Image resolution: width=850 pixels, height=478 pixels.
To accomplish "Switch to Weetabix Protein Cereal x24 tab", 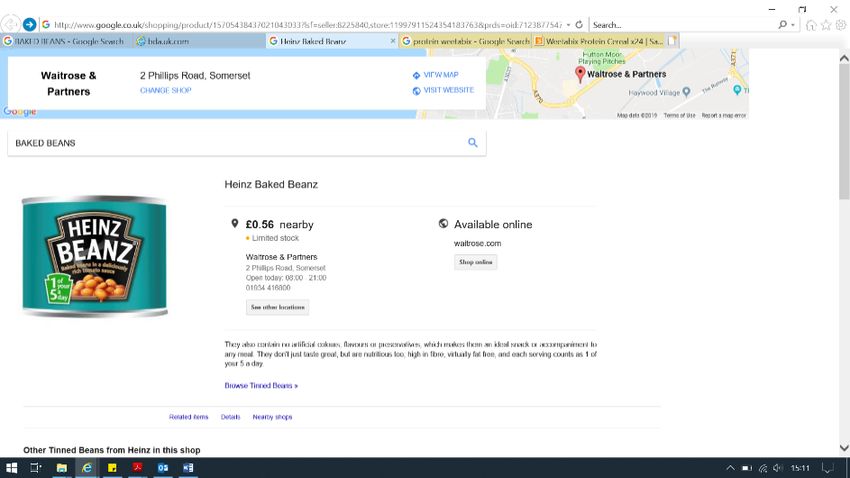I will tap(598, 41).
